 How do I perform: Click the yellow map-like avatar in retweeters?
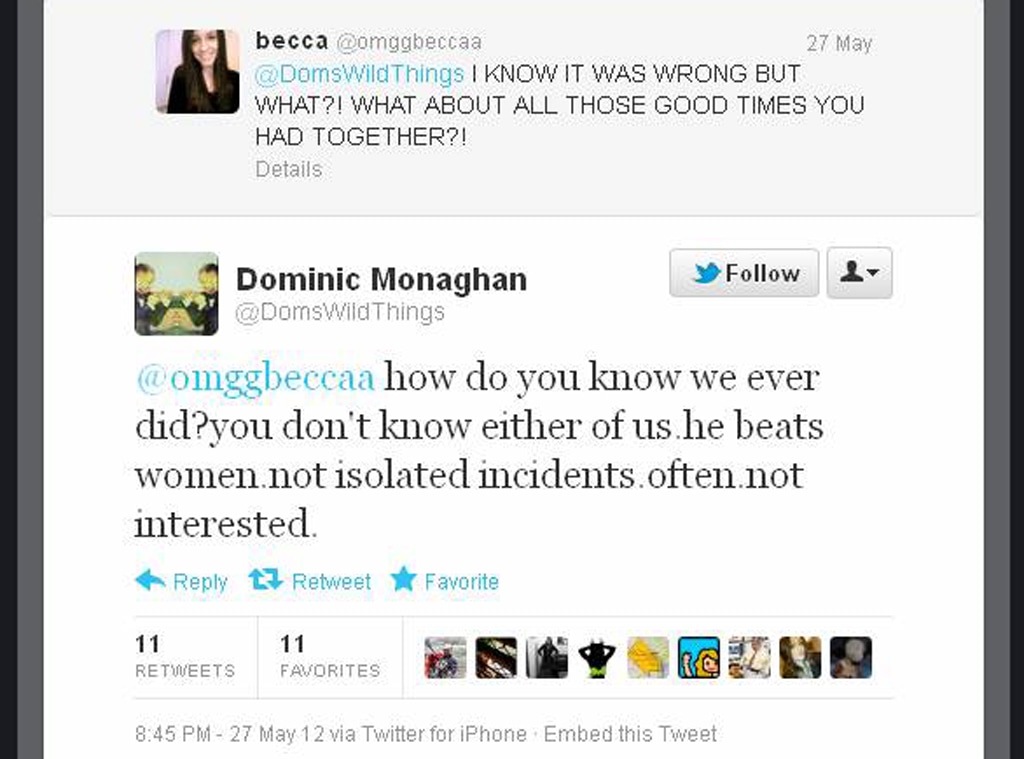pos(648,658)
